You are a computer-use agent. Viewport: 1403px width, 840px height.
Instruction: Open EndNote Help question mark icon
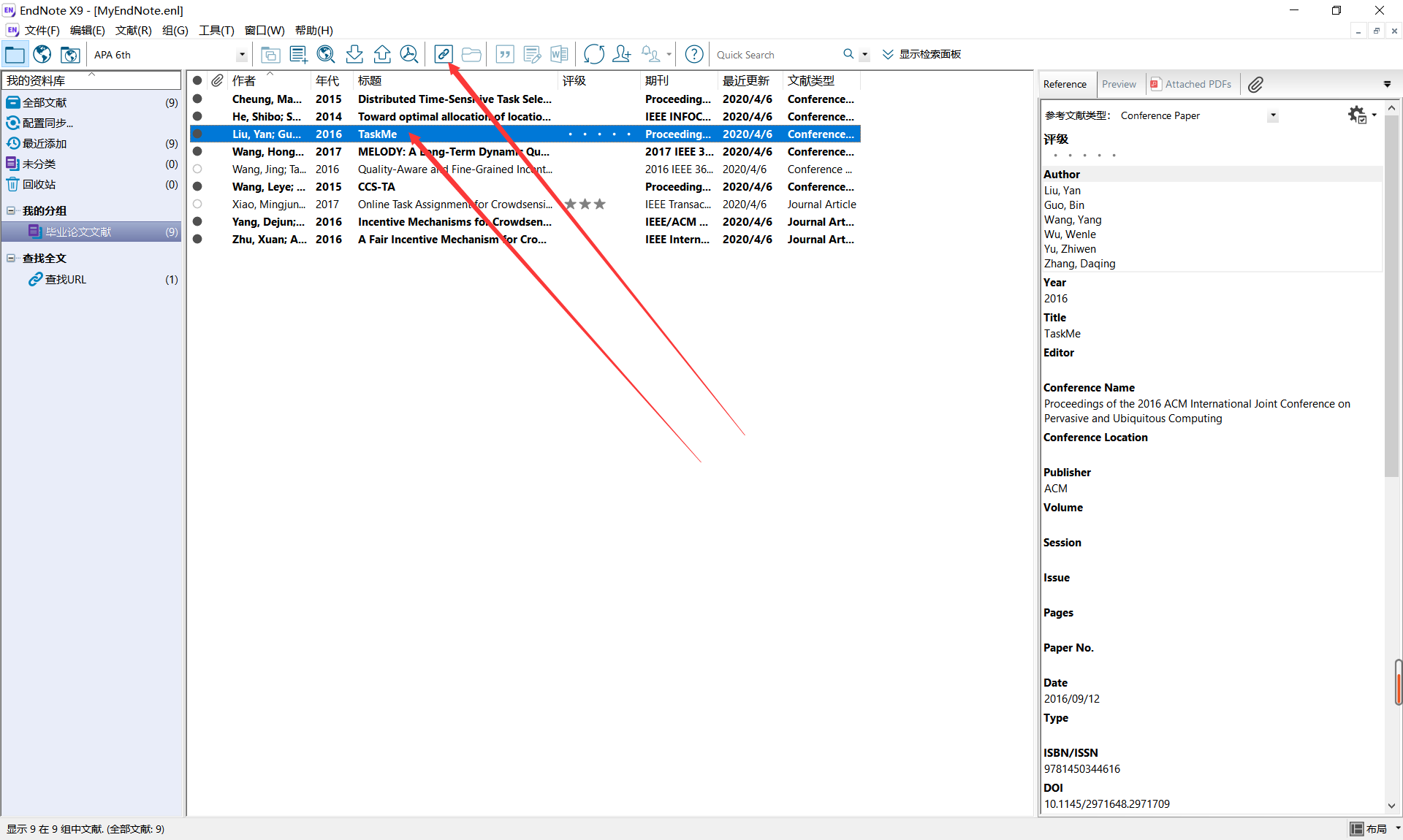[694, 54]
